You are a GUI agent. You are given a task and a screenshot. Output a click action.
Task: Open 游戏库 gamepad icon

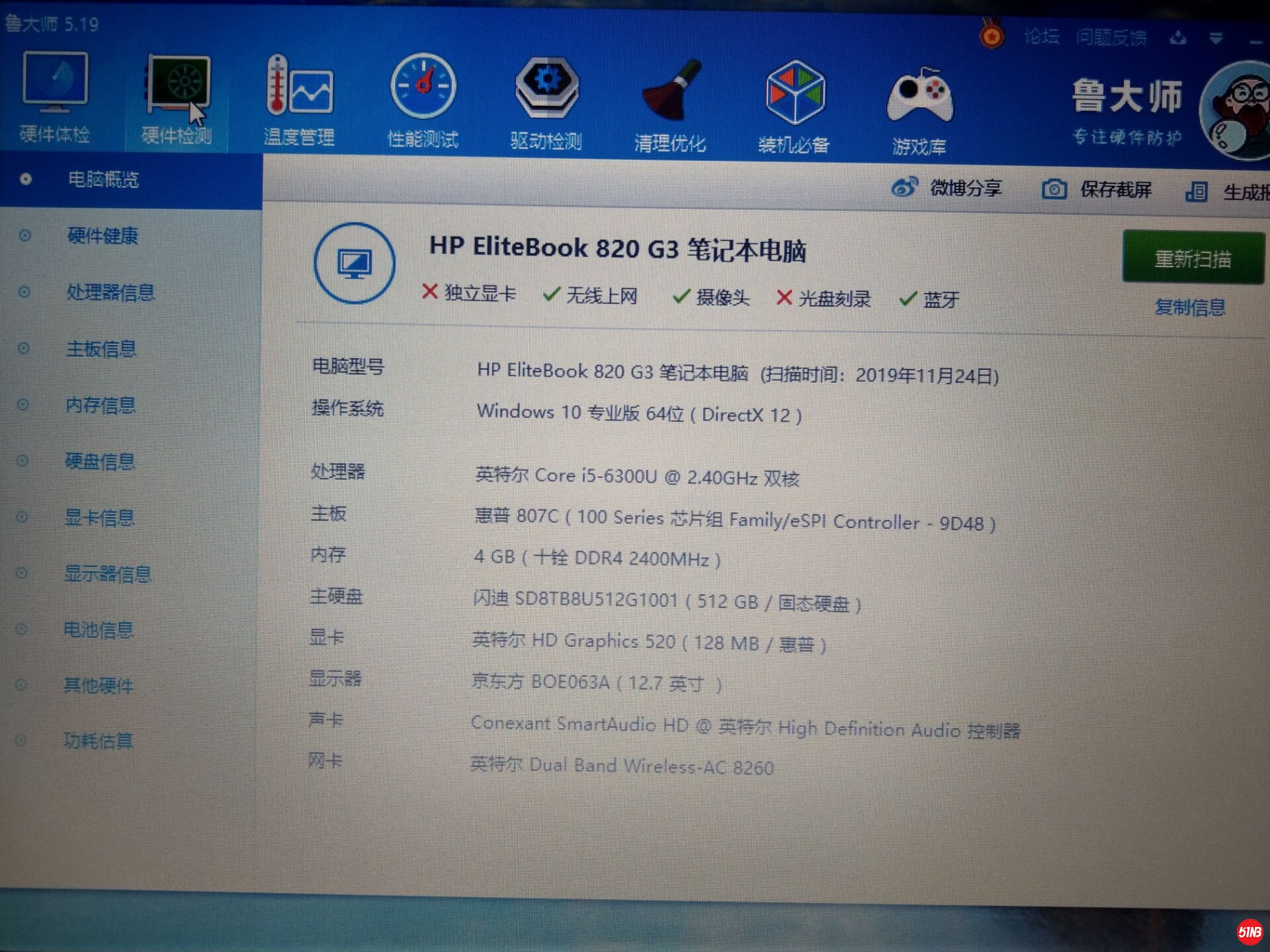click(x=919, y=97)
